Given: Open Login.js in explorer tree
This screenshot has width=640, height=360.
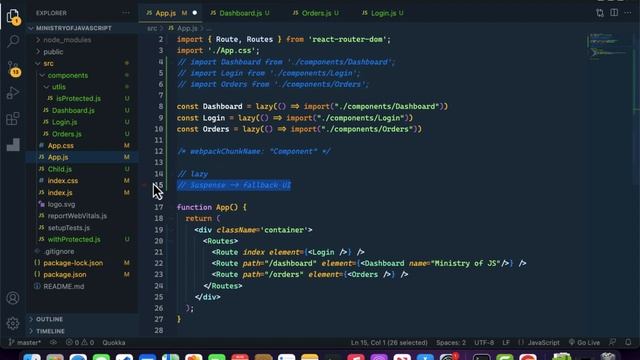Looking at the screenshot, I should 82,122.
